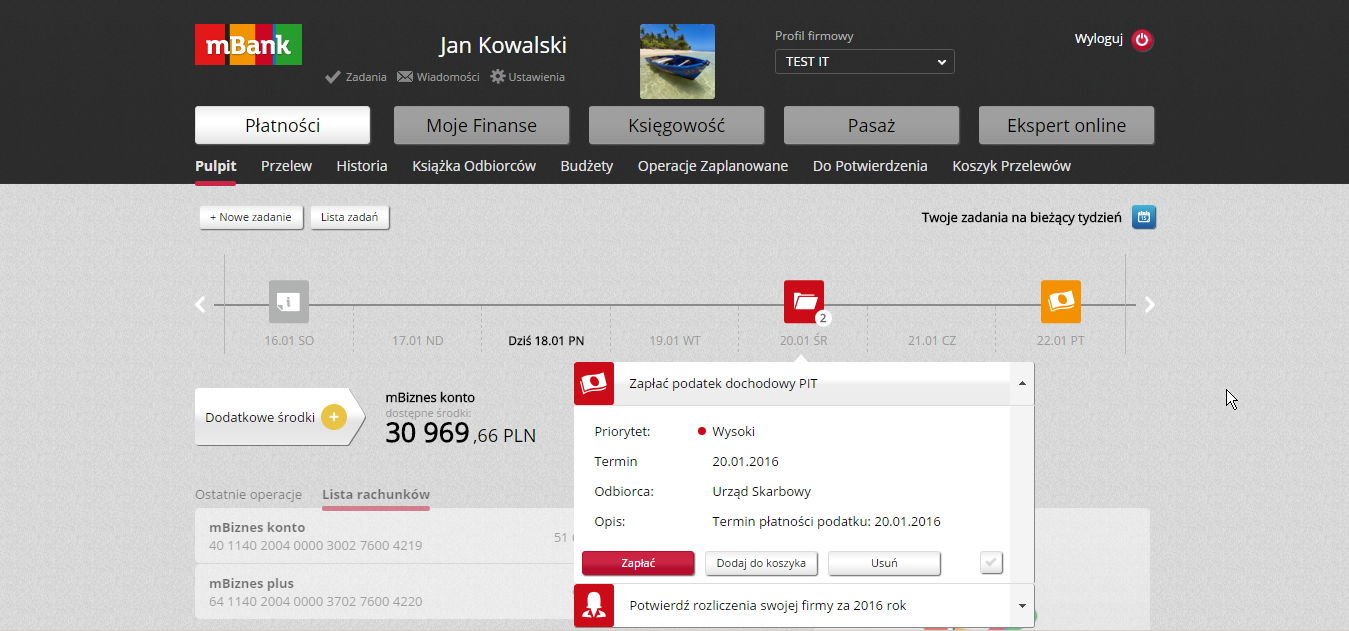Click the + Nowe zadanie button

click(x=251, y=217)
